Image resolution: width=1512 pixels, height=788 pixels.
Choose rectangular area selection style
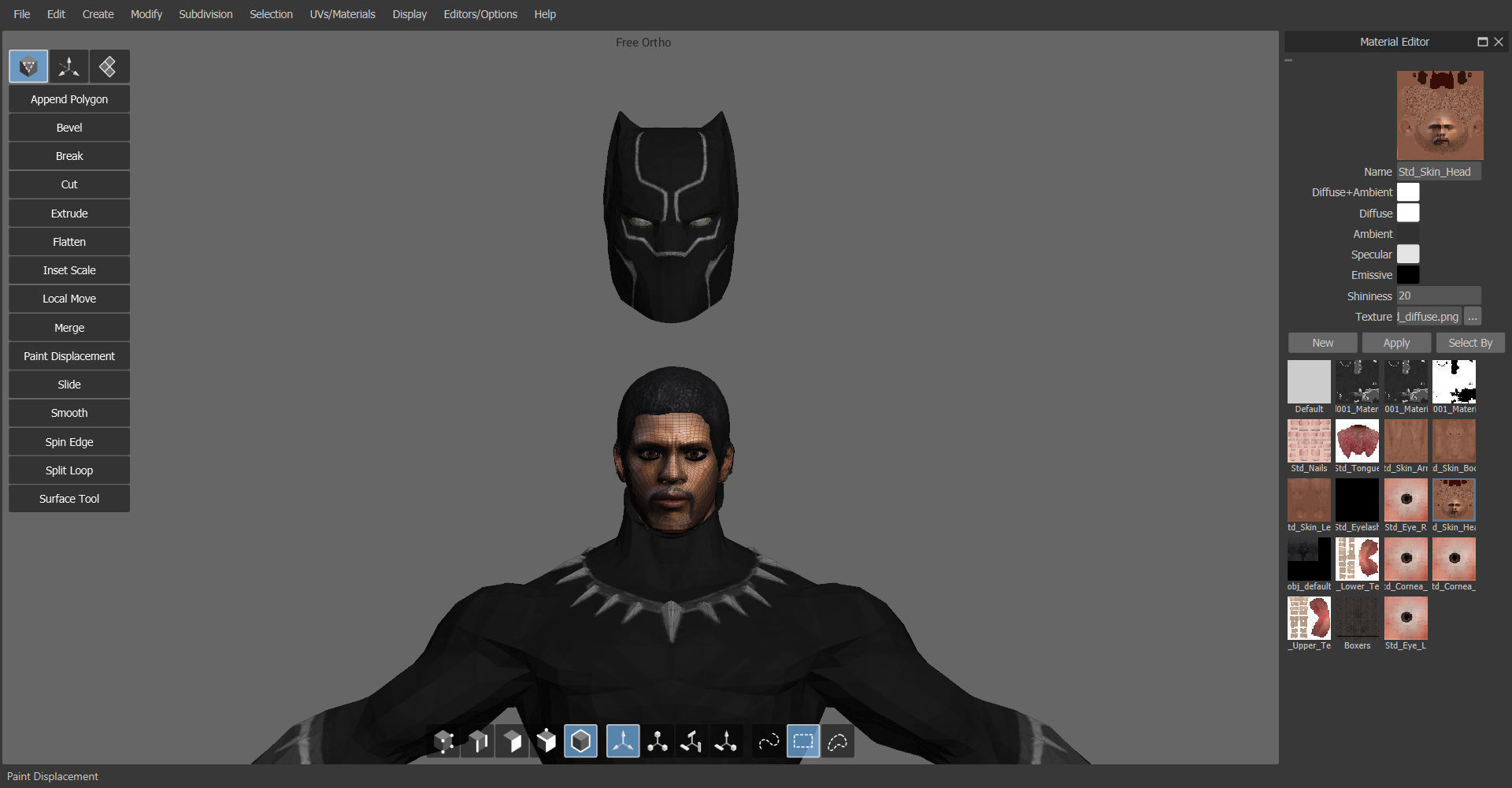(x=803, y=742)
